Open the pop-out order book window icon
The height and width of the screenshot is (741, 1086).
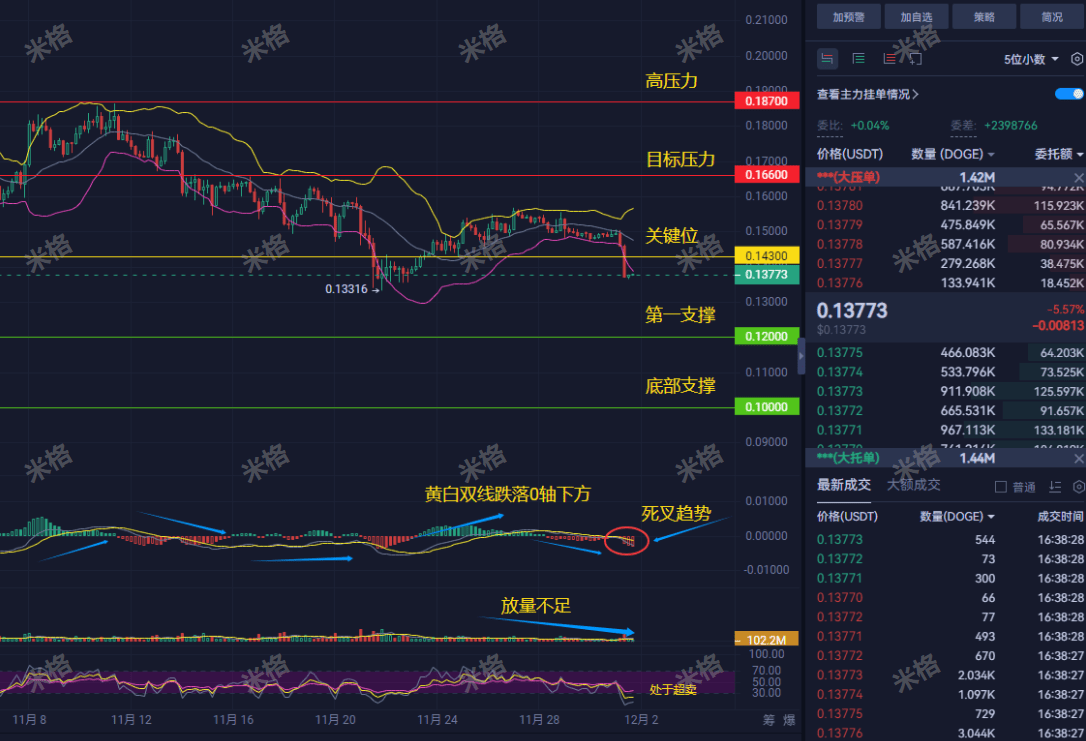click(x=916, y=59)
